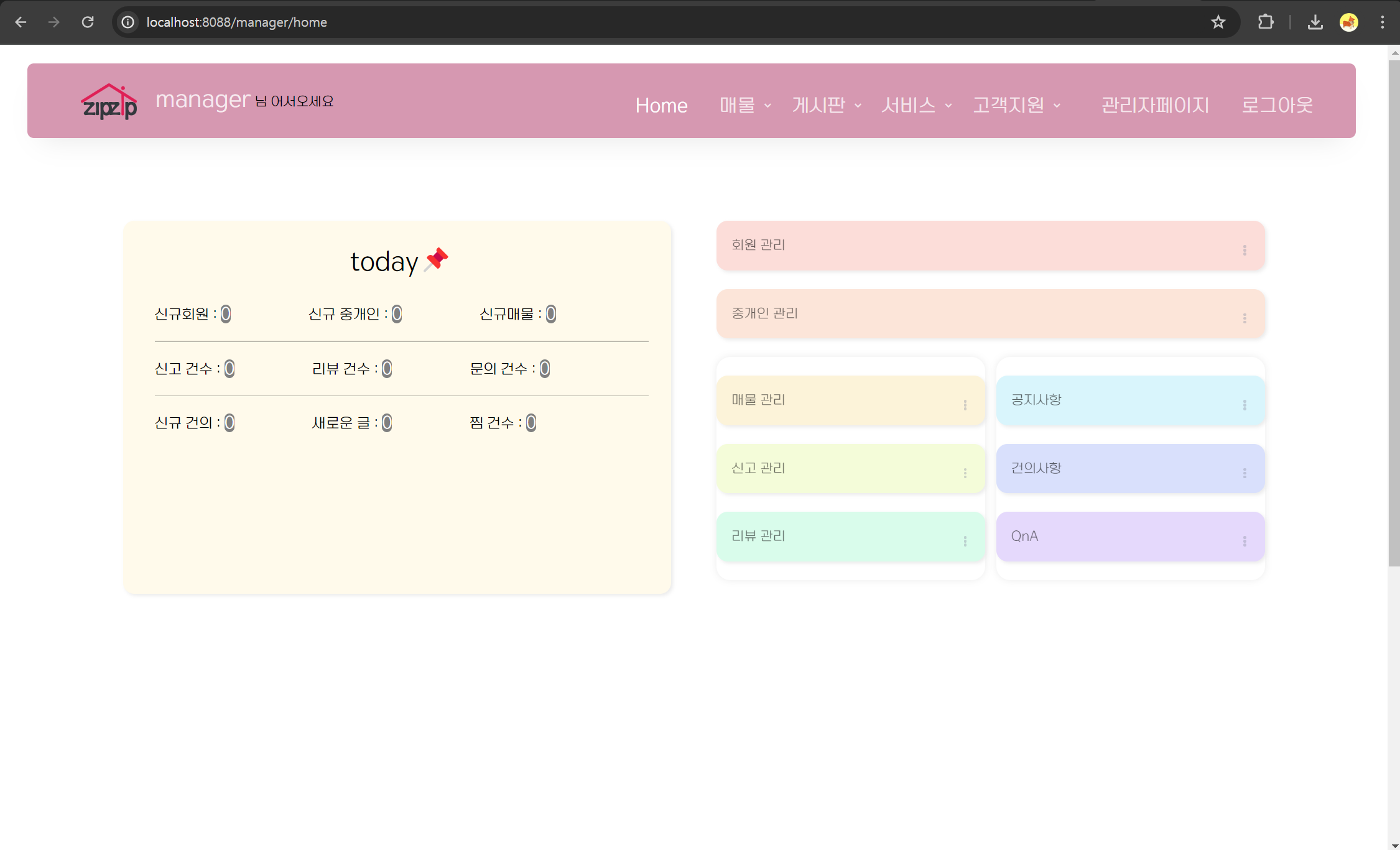Click the 로그아웃 link

pyautogui.click(x=1276, y=105)
